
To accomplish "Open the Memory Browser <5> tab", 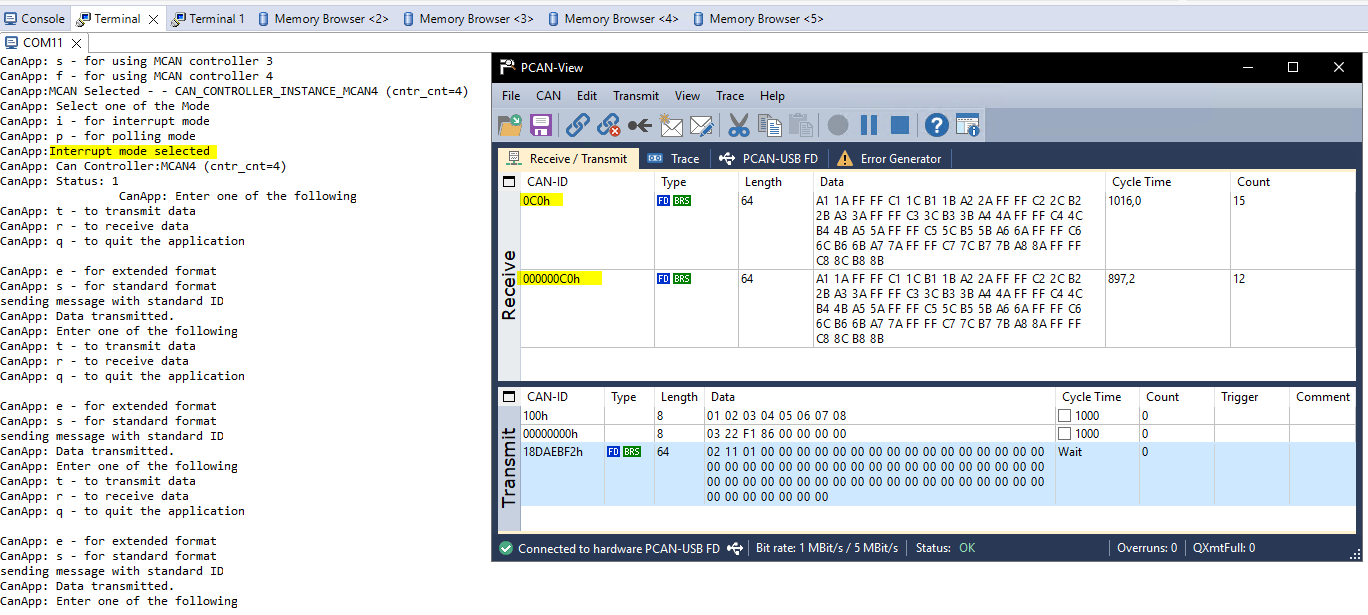I will (758, 18).
